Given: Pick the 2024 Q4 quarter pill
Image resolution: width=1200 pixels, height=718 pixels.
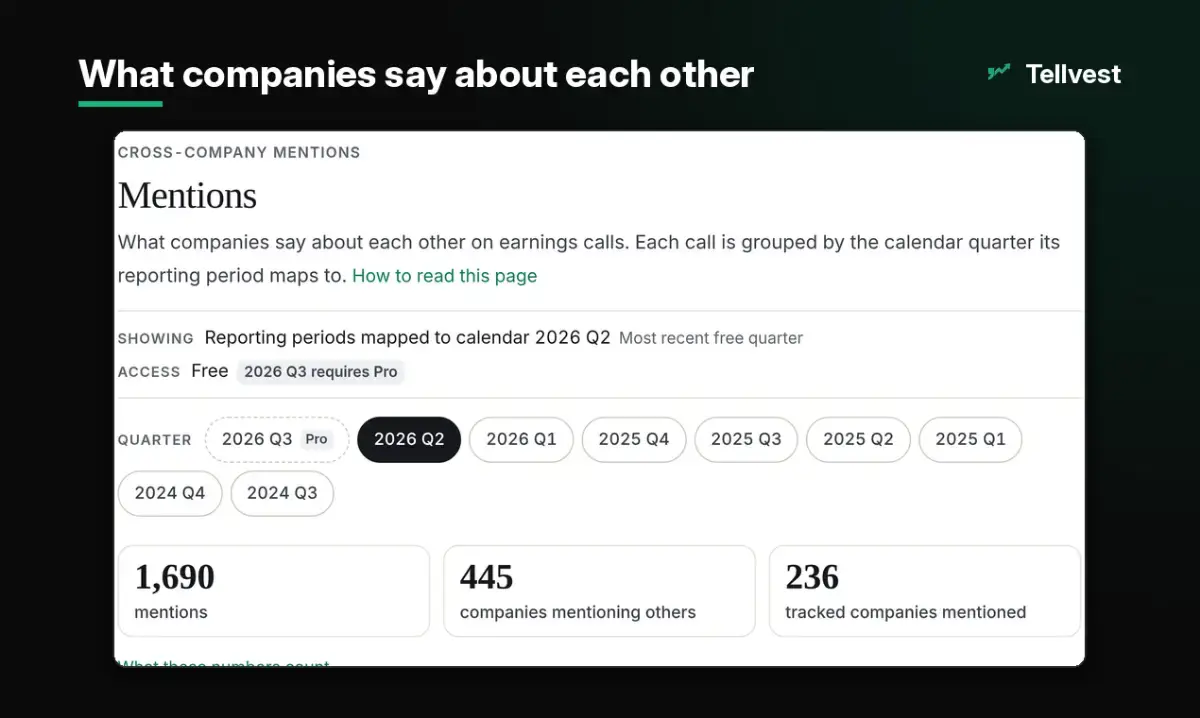Looking at the screenshot, I should pos(170,493).
